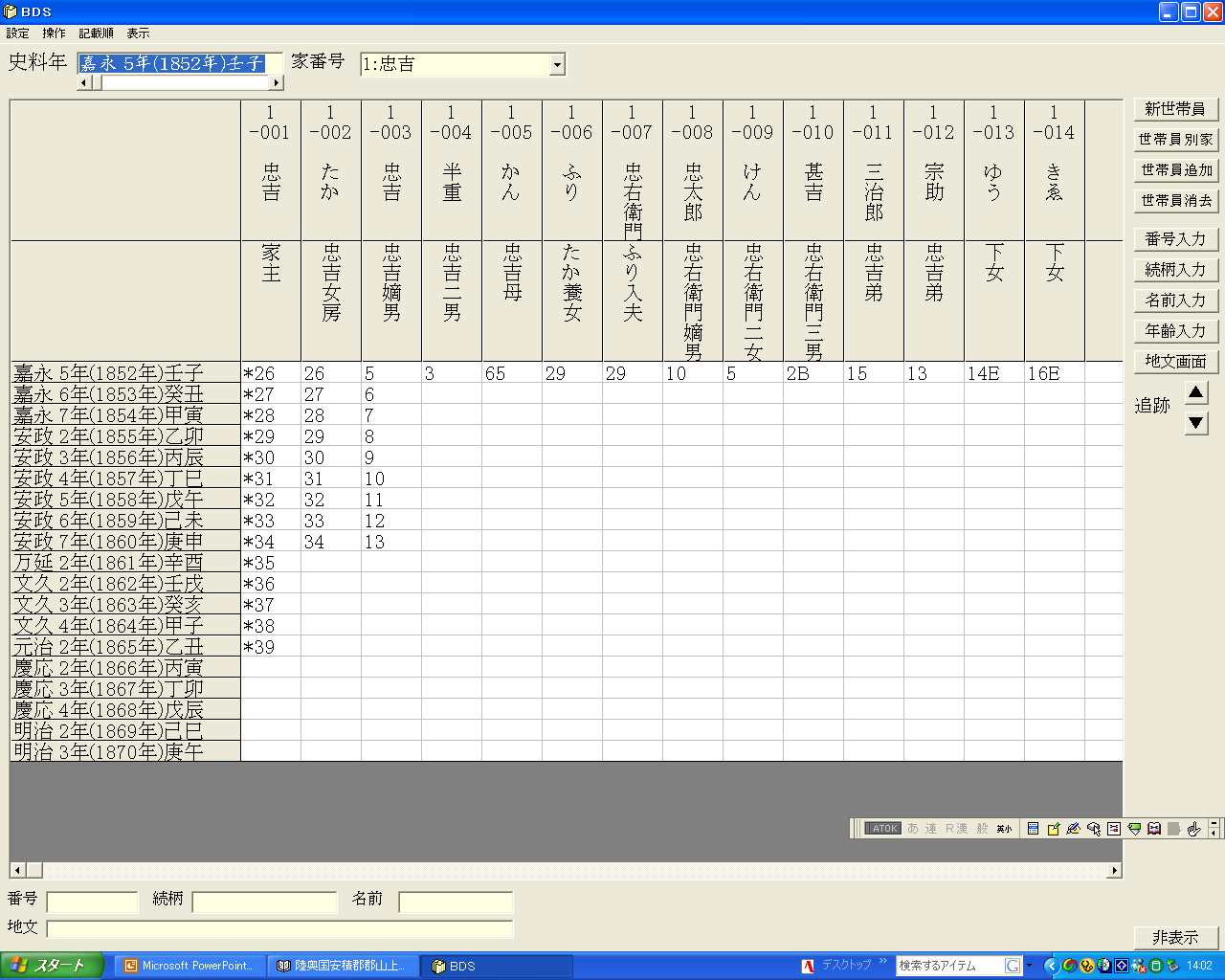Screen dimensions: 1225x980
Task: Open the 記載順 menu
Action: (x=96, y=33)
